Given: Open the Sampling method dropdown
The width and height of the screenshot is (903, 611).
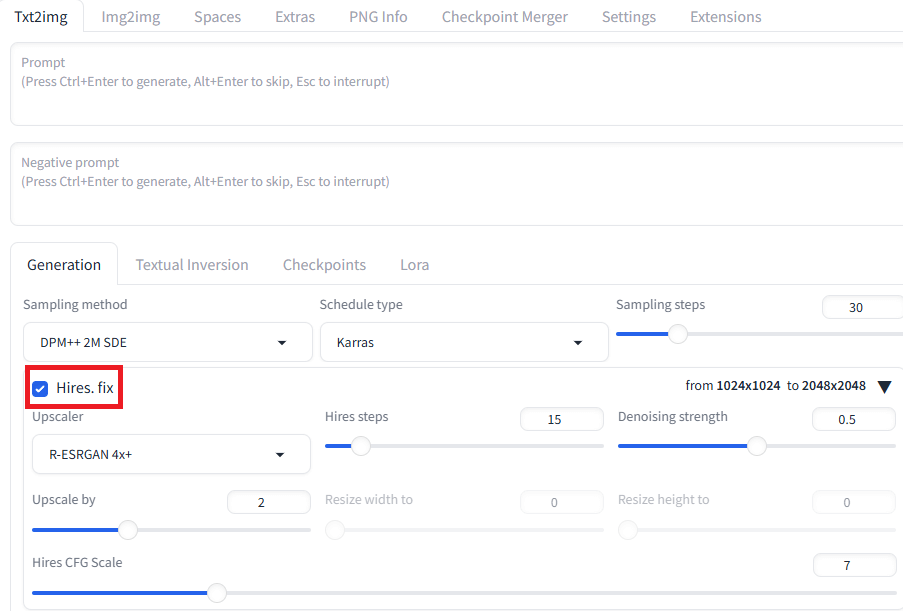Looking at the screenshot, I should [x=168, y=342].
